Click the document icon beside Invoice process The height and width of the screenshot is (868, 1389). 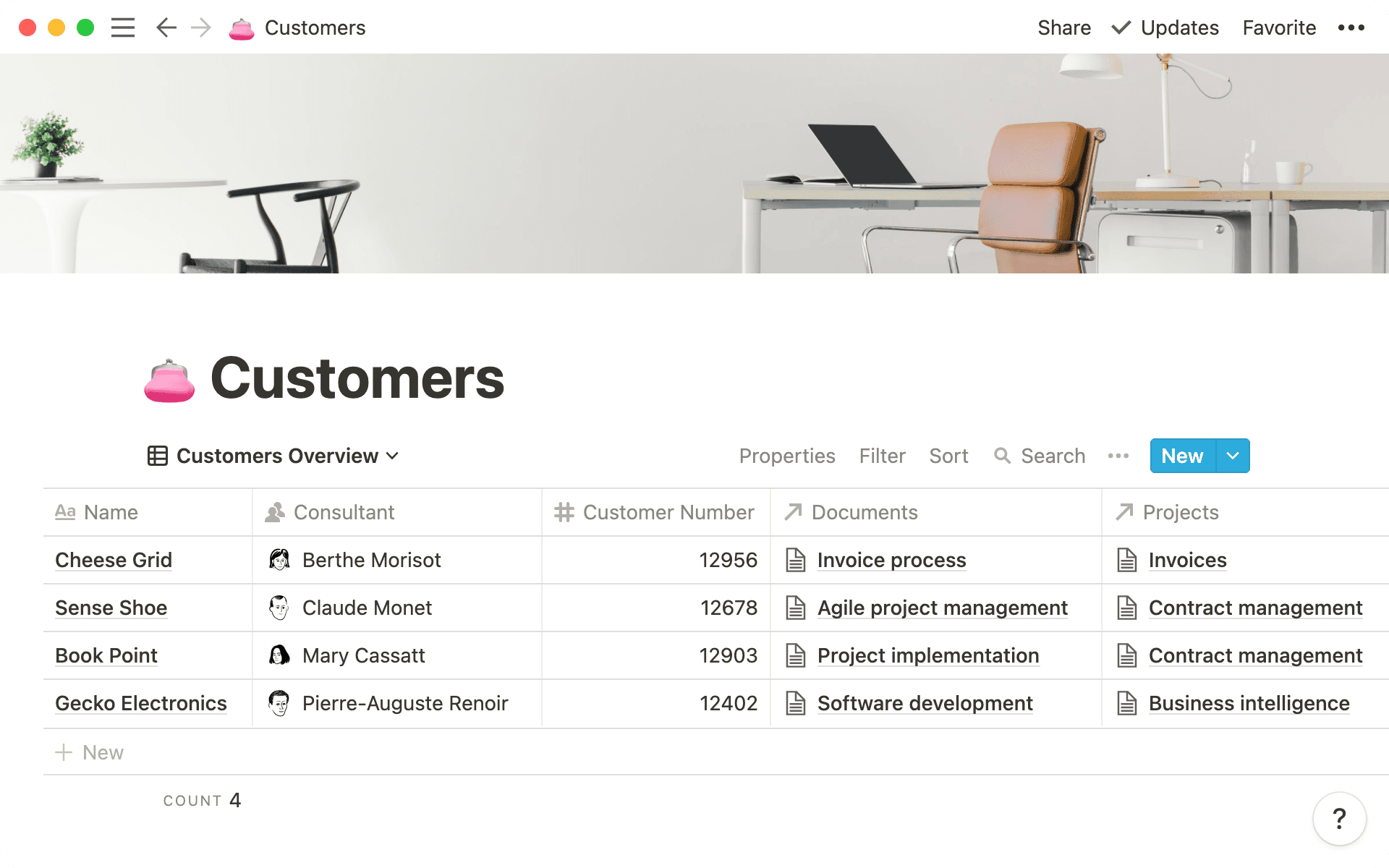tap(796, 560)
